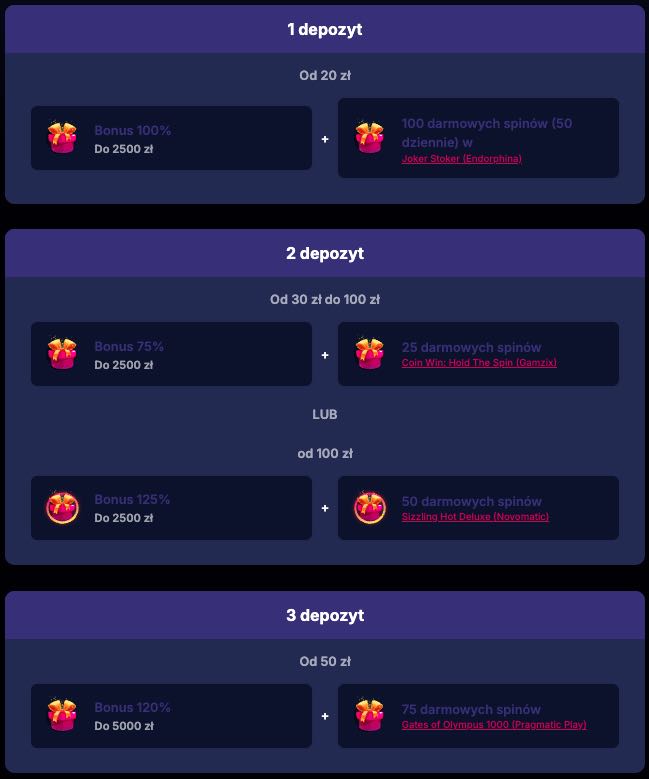Tap the gift icon beside 75 darmowych spinów

click(369, 715)
